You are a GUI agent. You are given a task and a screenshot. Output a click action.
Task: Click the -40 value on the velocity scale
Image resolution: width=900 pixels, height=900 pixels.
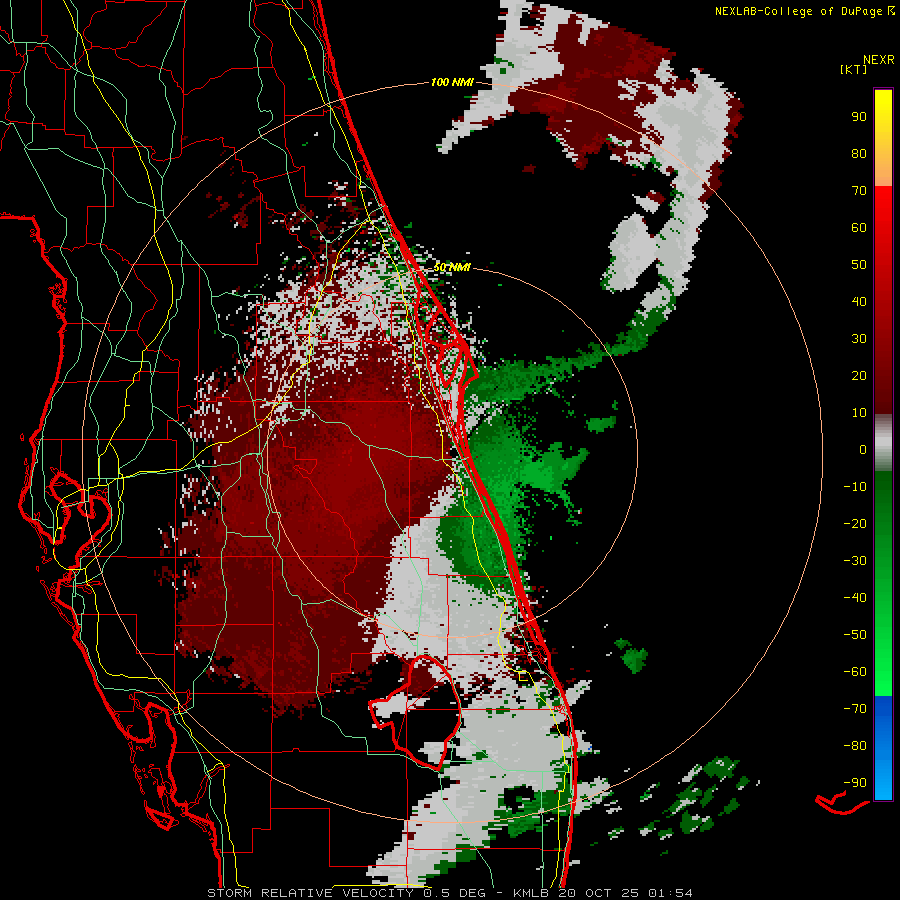click(855, 598)
